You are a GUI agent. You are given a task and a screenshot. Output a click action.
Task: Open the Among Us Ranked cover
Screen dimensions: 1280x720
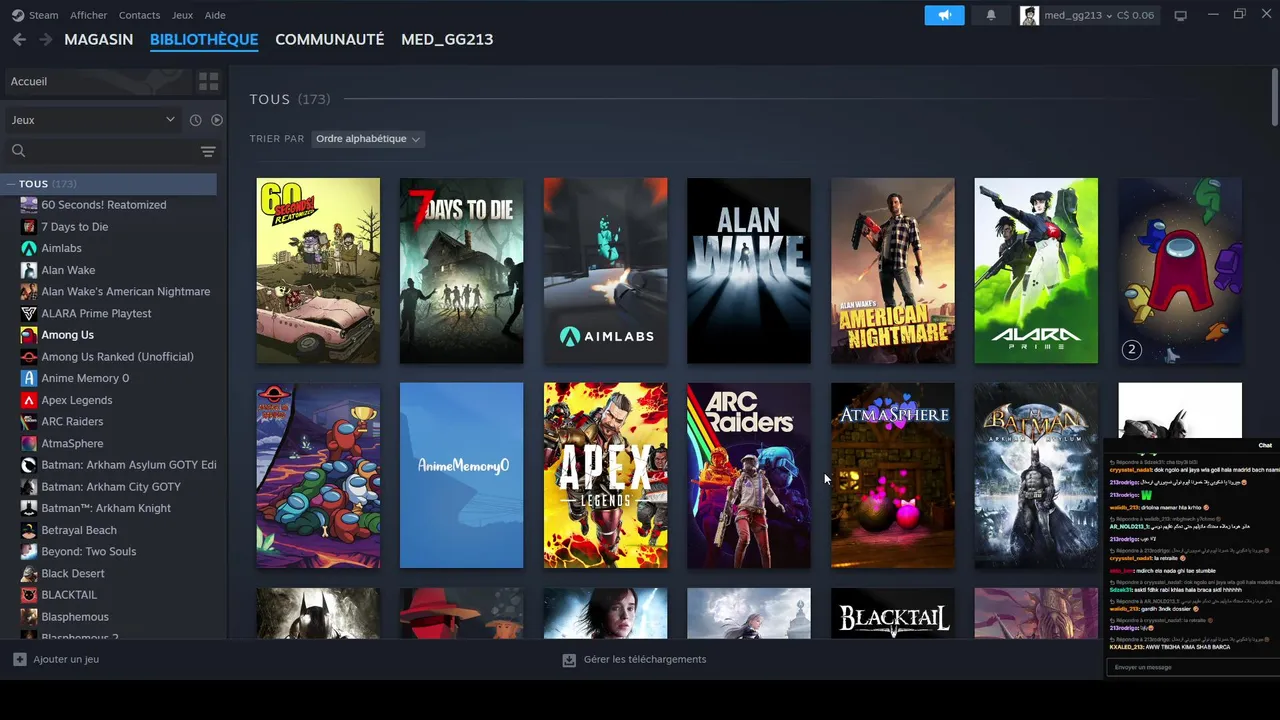tap(318, 475)
